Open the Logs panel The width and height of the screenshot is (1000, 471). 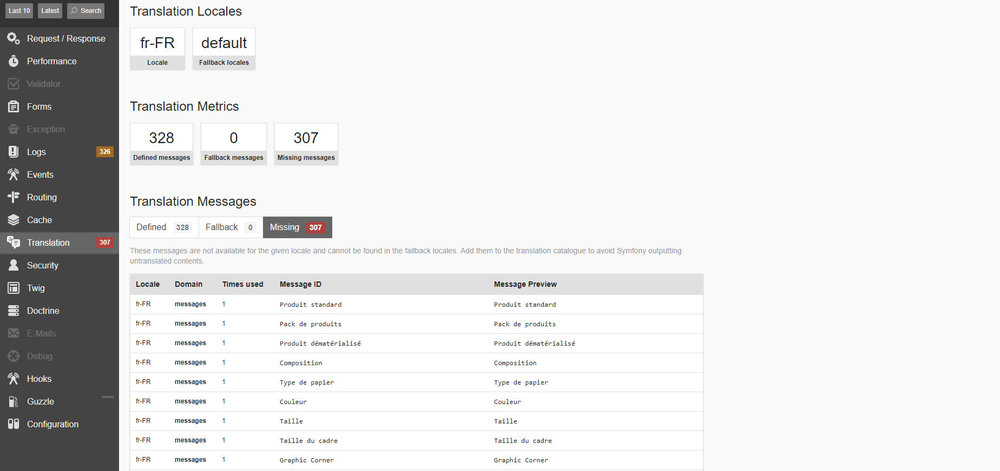[59, 152]
